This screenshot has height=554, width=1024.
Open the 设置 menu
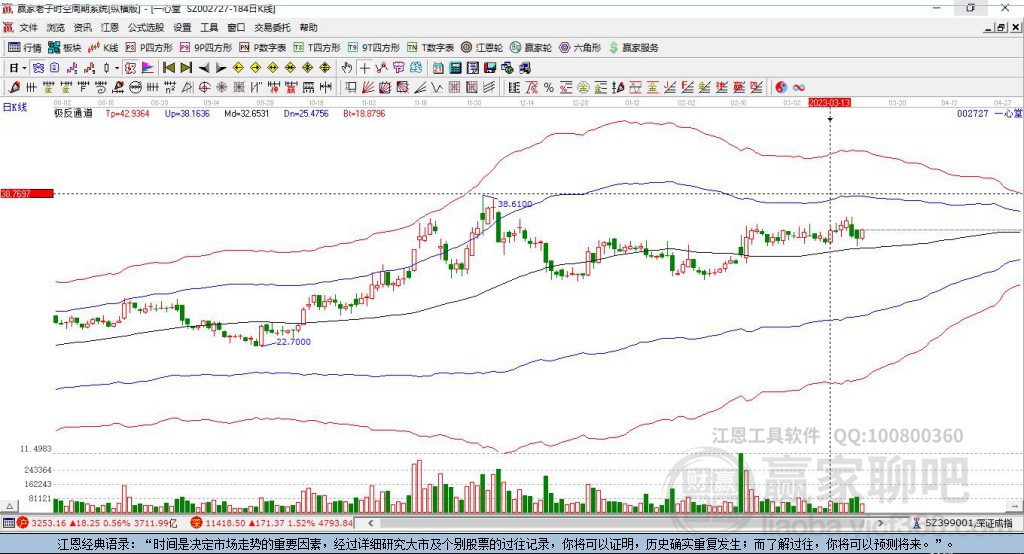[x=182, y=27]
